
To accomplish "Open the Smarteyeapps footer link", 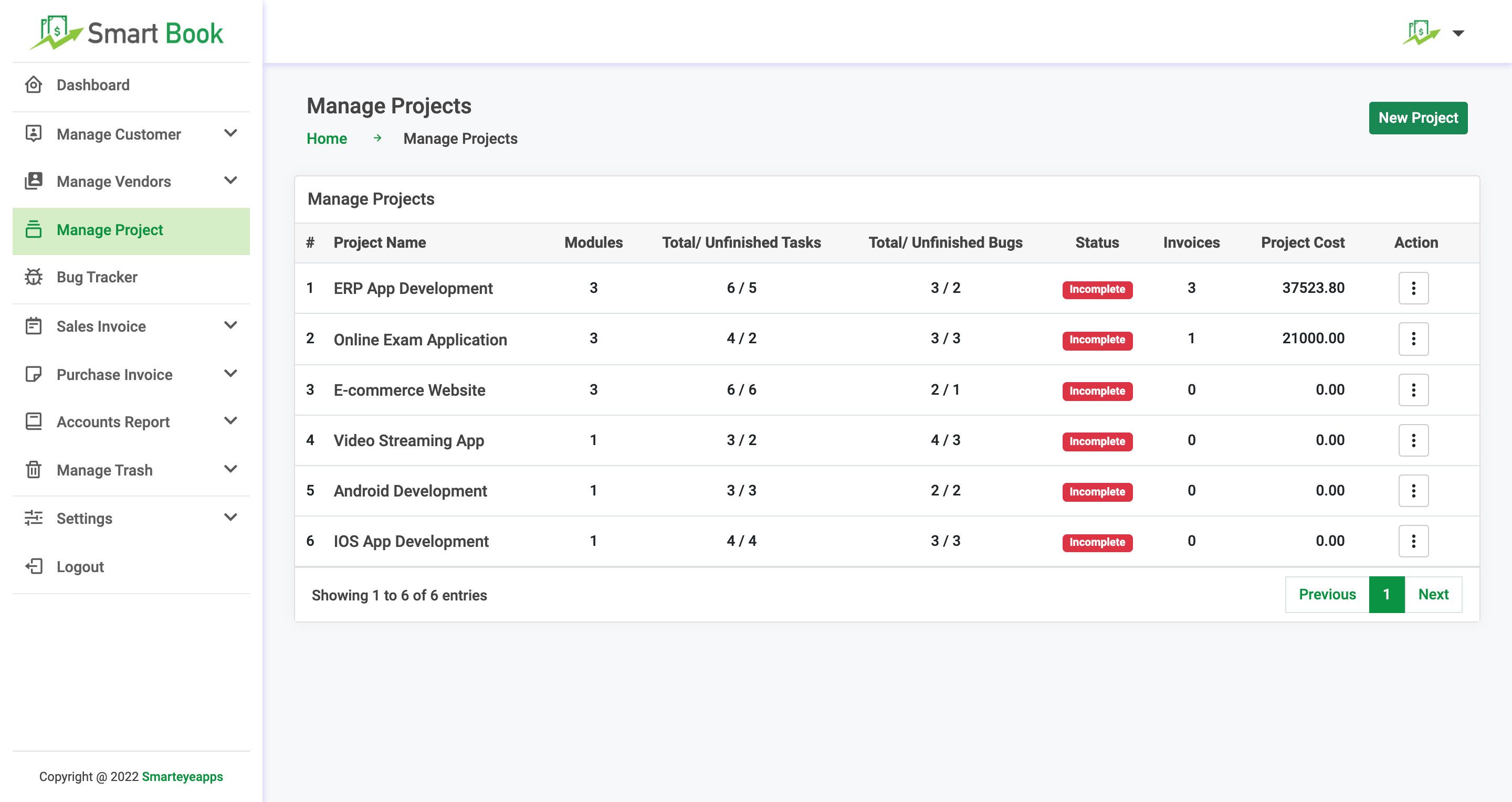I will coord(182,777).
